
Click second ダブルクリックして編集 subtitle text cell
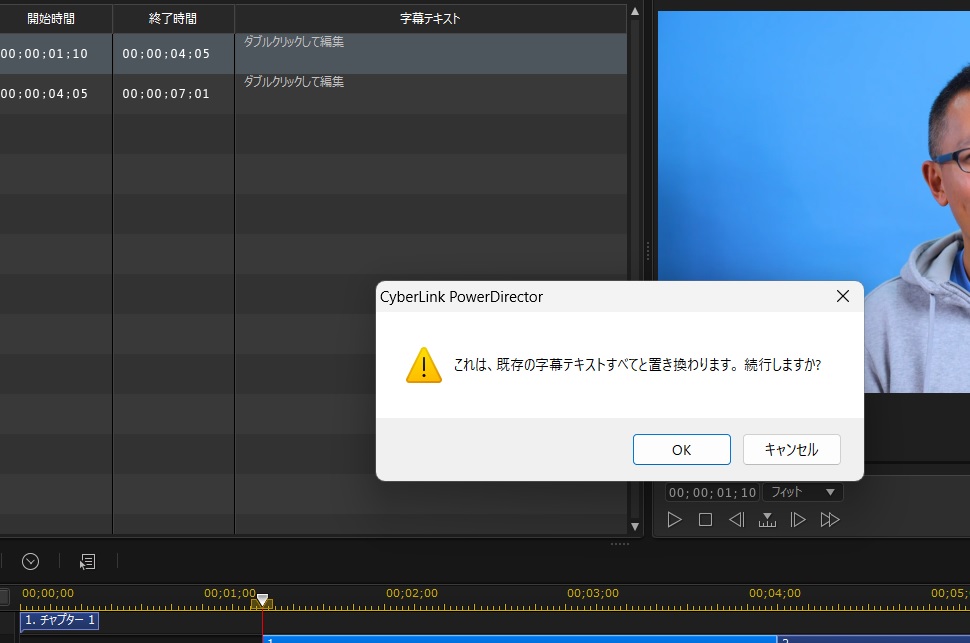(431, 93)
